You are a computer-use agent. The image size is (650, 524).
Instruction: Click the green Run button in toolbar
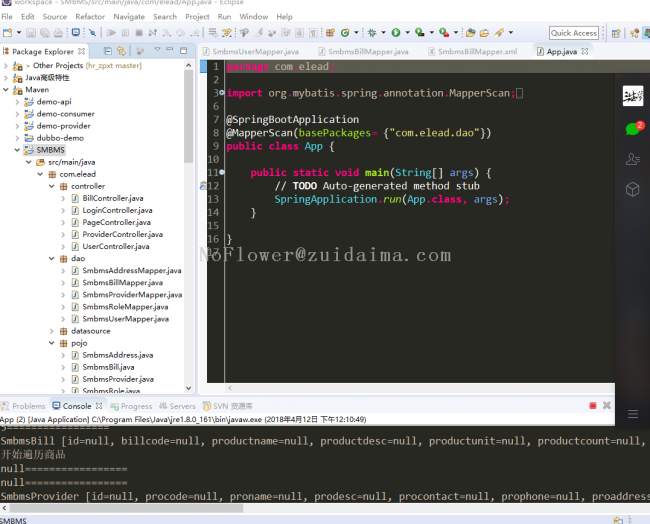pos(396,33)
